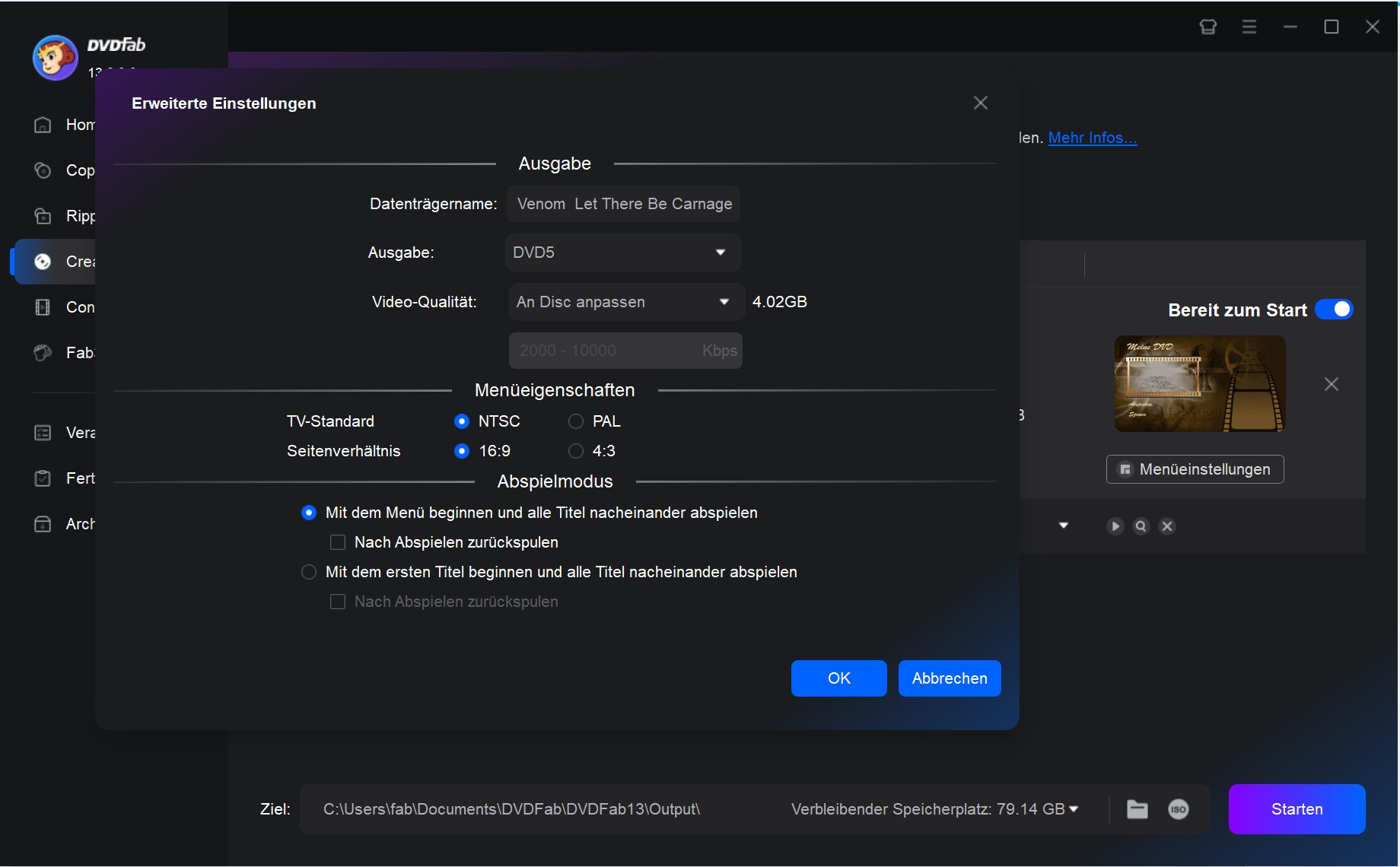The width and height of the screenshot is (1400, 867).
Task: Click the ISO output icon
Action: pyautogui.click(x=1179, y=809)
